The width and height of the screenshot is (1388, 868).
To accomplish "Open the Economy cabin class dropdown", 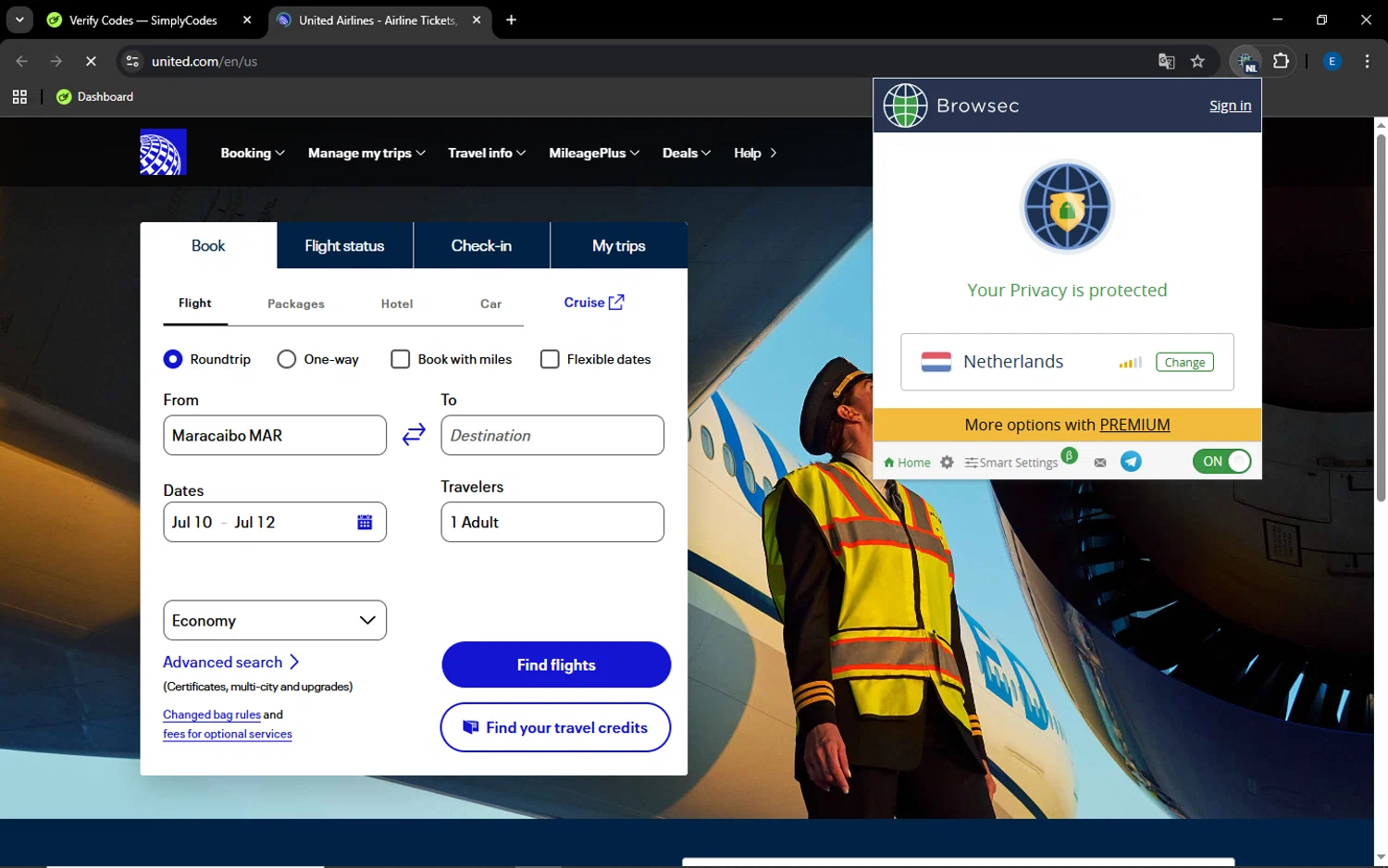I will (x=275, y=620).
